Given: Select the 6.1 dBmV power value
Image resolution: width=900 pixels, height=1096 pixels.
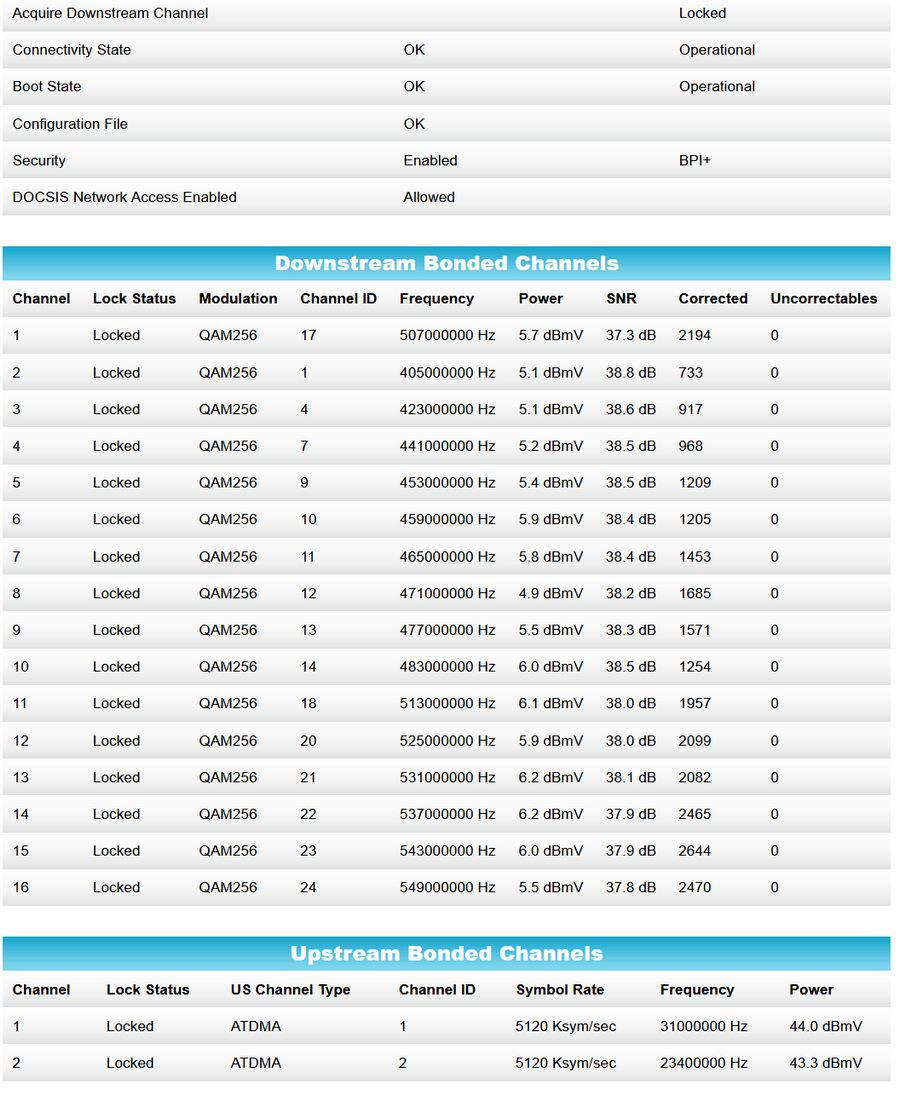Looking at the screenshot, I should click(x=551, y=704).
